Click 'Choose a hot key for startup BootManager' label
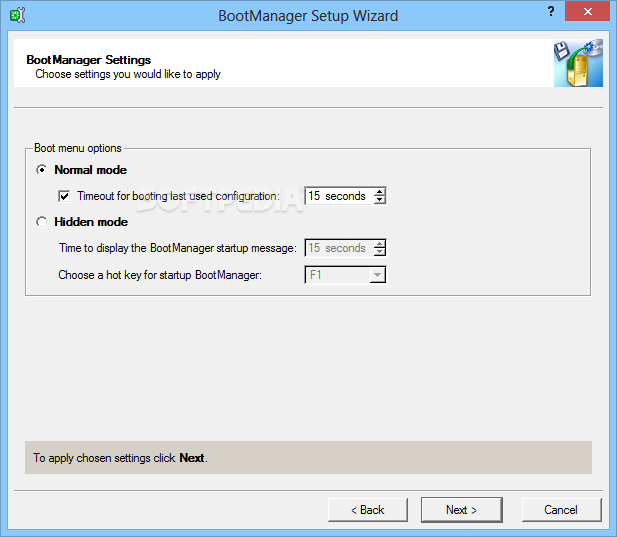 [x=160, y=275]
